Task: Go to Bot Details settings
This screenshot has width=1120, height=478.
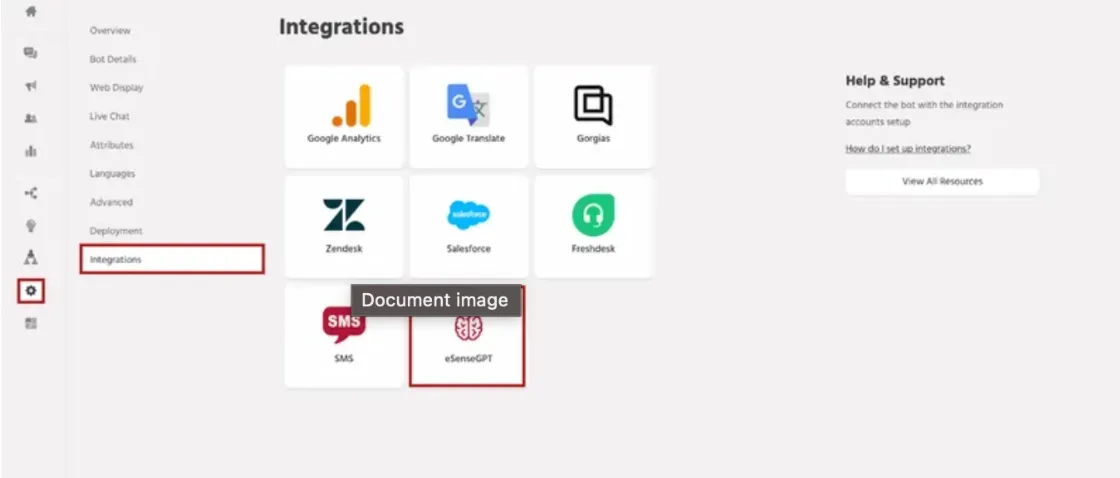Action: click(x=113, y=59)
